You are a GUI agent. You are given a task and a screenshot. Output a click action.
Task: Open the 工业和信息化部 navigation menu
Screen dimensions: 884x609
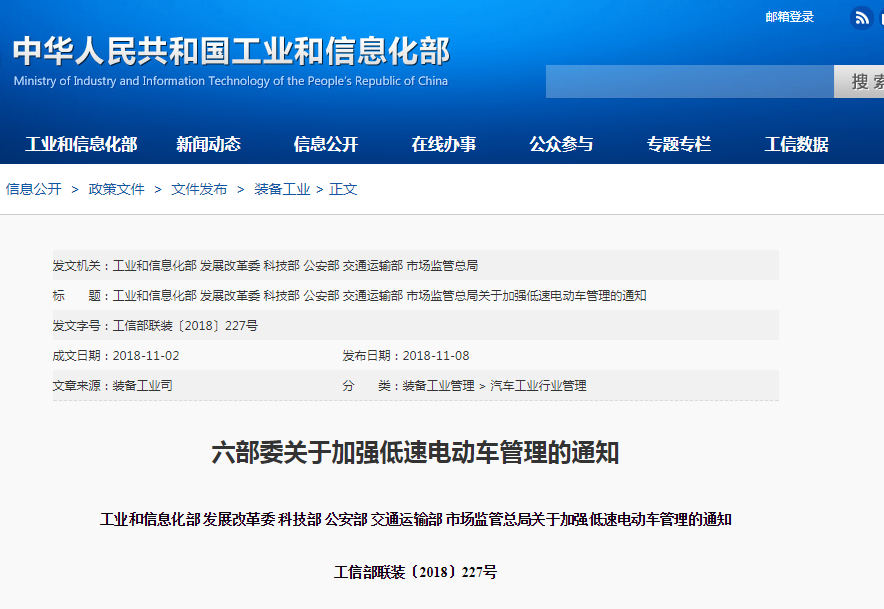81,144
